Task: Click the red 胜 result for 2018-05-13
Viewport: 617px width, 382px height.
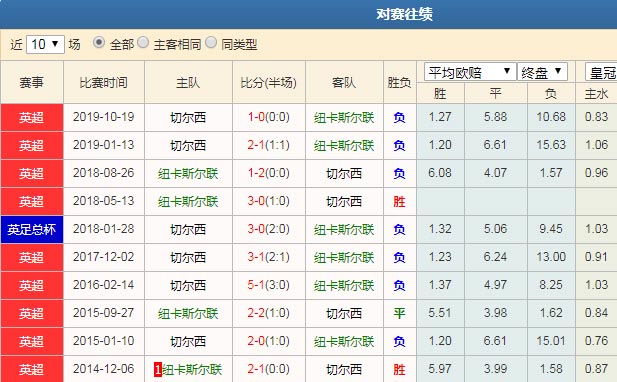Action: (x=399, y=201)
